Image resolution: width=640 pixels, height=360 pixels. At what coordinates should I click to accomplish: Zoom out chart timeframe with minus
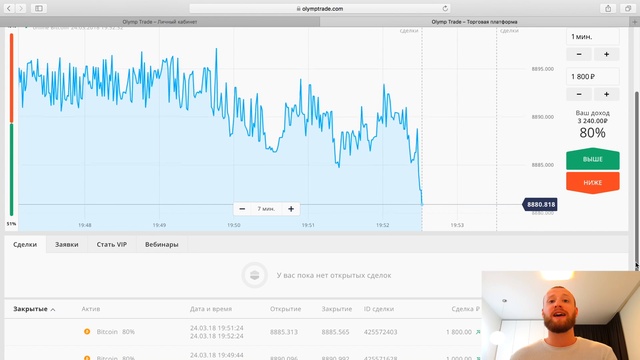click(x=242, y=209)
